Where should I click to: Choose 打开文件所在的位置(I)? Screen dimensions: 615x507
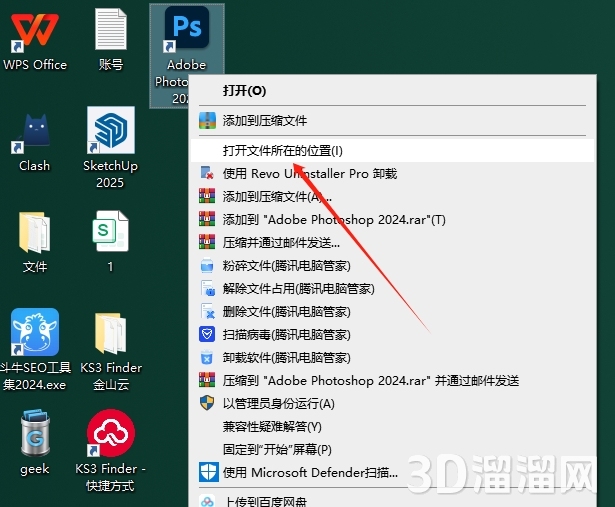click(x=392, y=151)
